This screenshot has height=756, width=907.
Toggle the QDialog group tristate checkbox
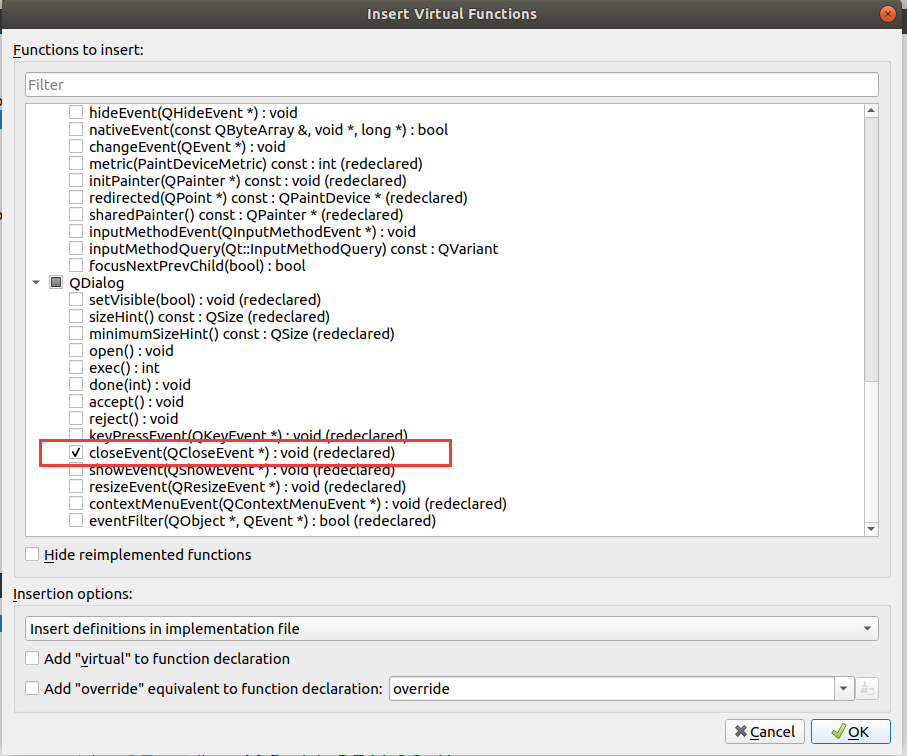(x=56, y=282)
